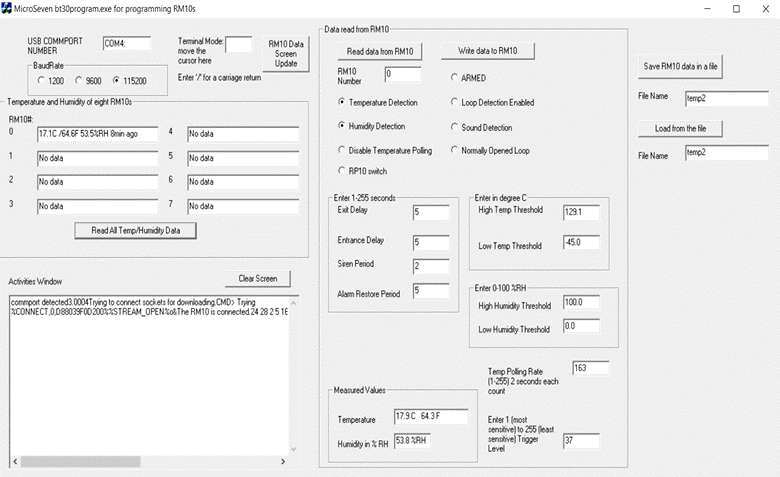Click the RM10 #6 data field
This screenshot has width=780, height=477.
point(243,182)
